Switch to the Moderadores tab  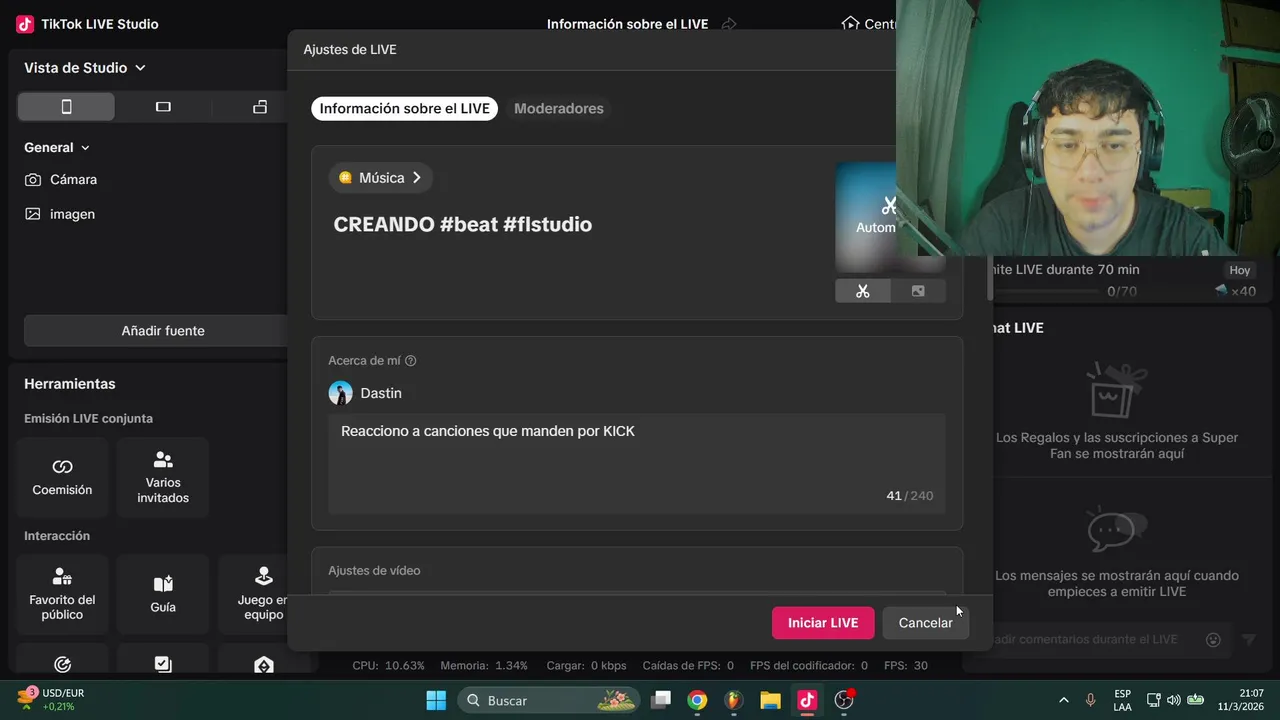tap(559, 108)
